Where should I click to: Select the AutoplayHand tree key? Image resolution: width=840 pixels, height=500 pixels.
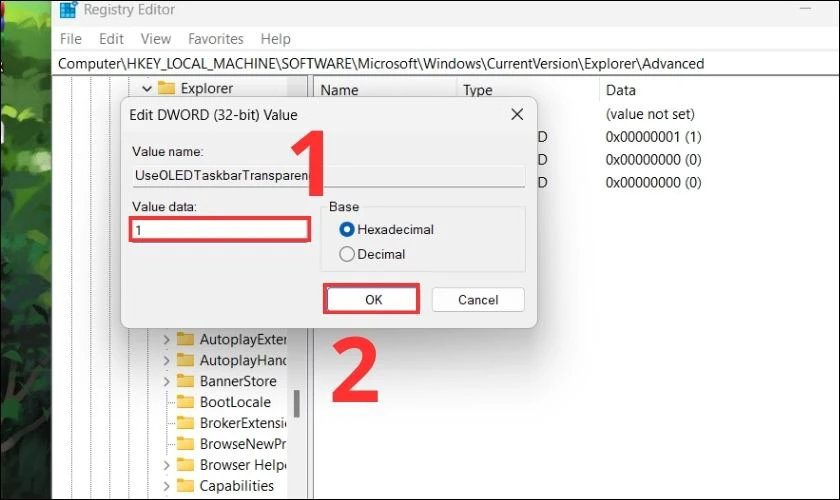243,360
